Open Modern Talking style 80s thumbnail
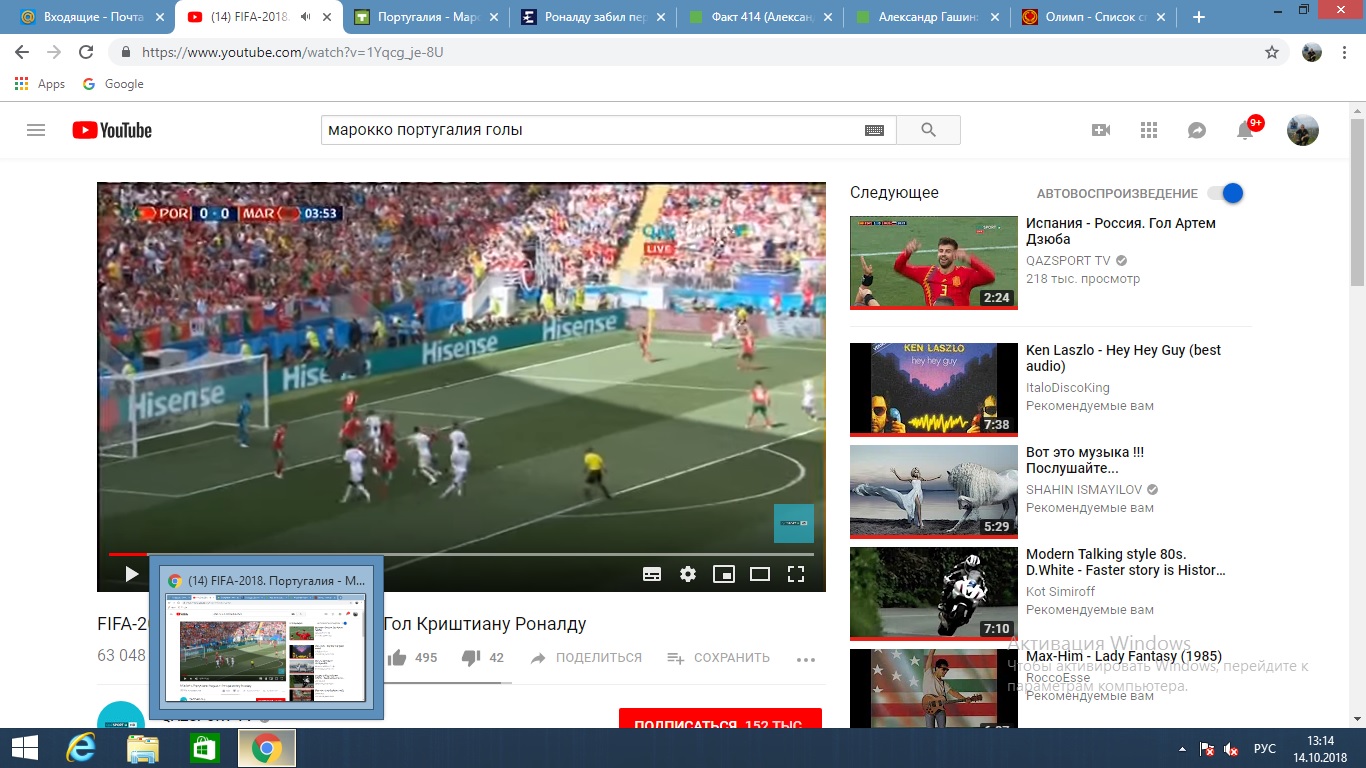Screen dimensions: 1366x768 click(x=934, y=594)
